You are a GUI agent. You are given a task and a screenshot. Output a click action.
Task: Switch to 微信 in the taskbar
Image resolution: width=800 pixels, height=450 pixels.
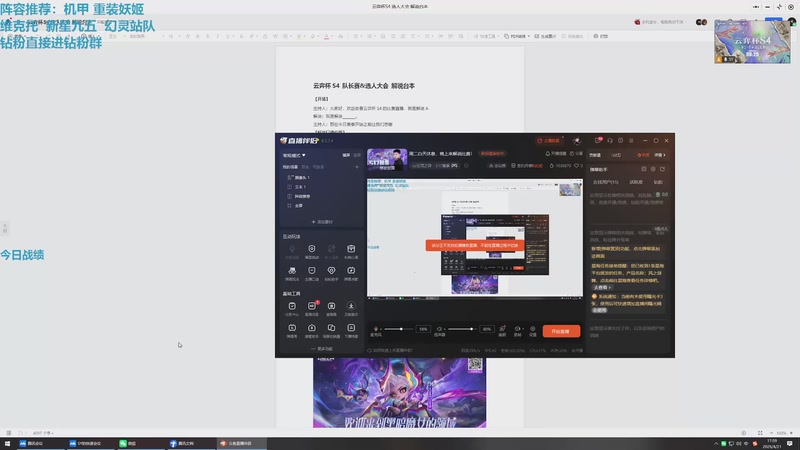(139, 443)
